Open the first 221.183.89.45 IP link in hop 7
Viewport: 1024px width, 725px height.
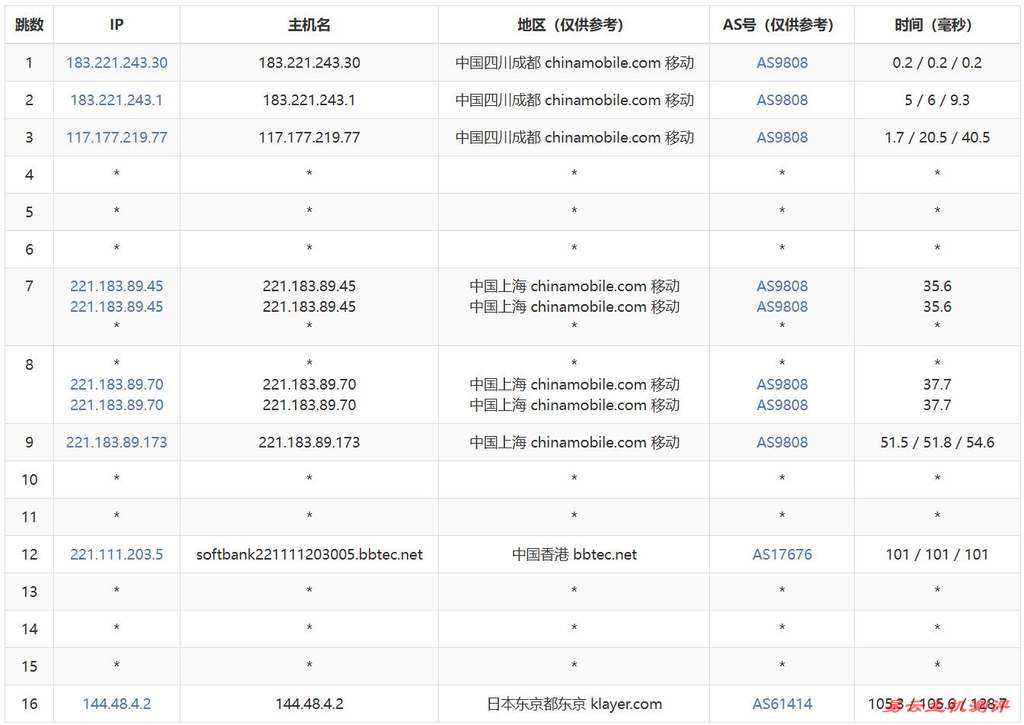click(x=117, y=286)
